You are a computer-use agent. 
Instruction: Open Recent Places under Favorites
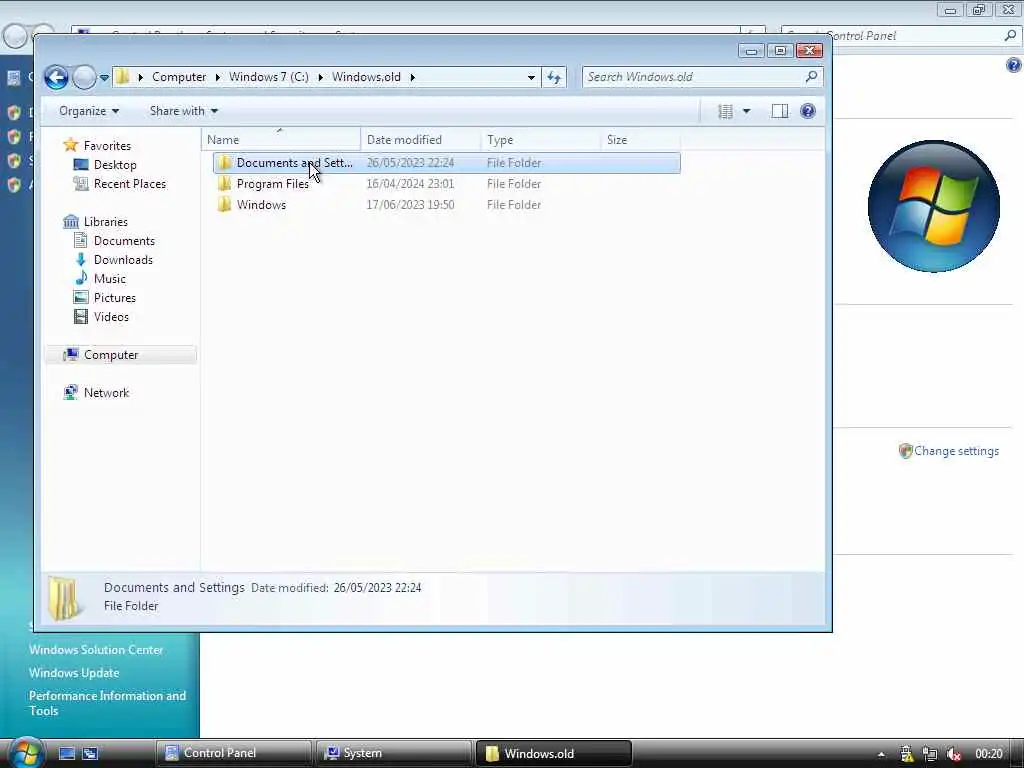pos(130,184)
